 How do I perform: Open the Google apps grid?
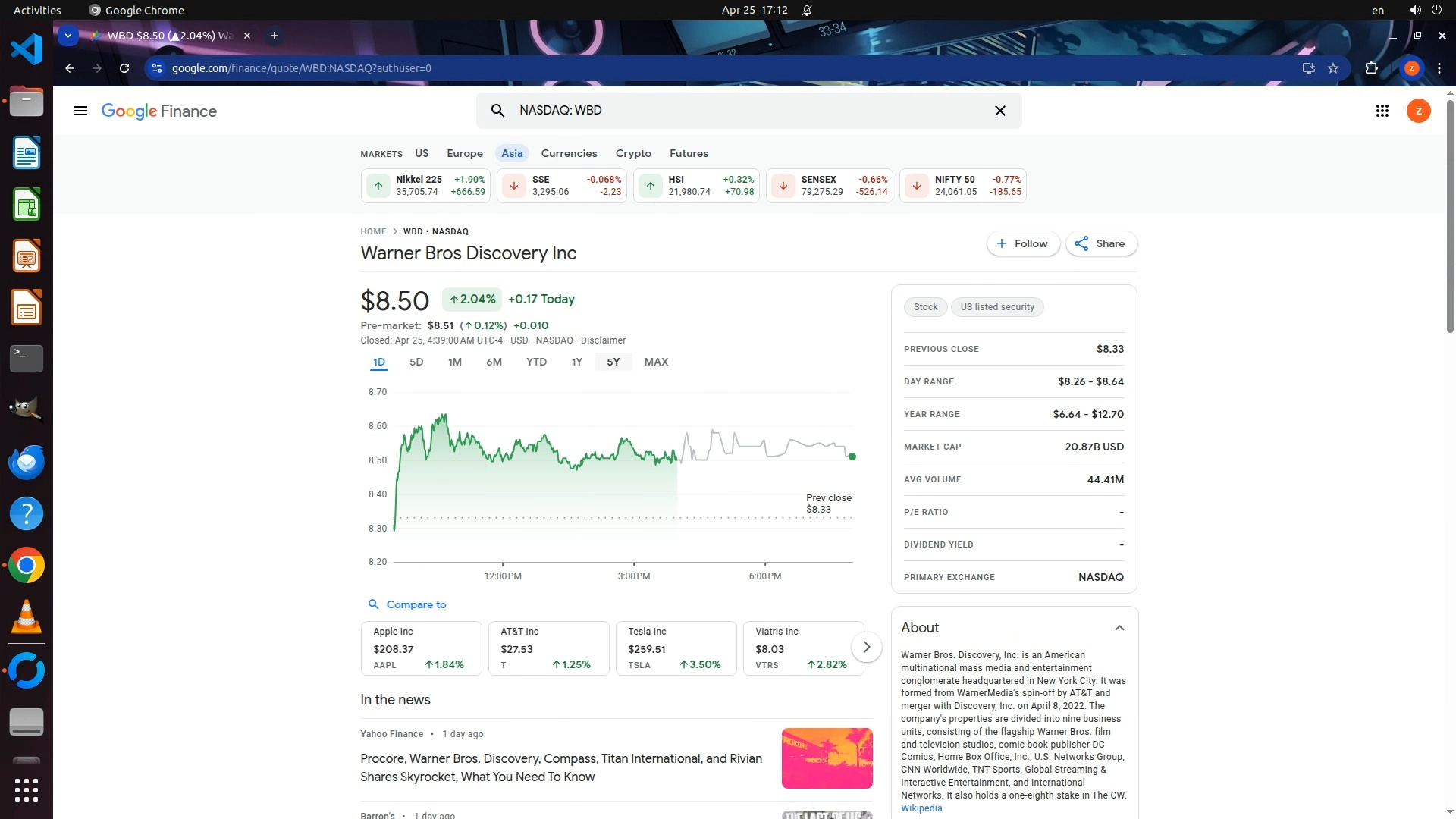click(1382, 111)
